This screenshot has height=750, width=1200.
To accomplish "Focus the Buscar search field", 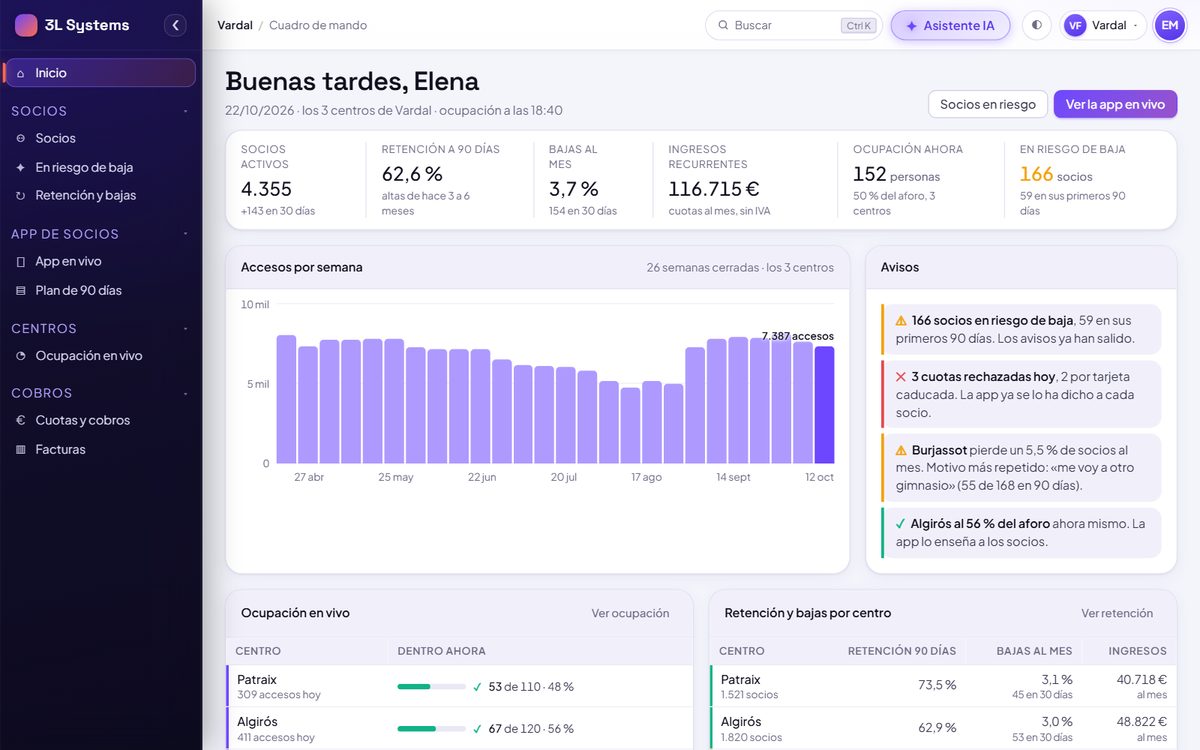I will tap(794, 25).
